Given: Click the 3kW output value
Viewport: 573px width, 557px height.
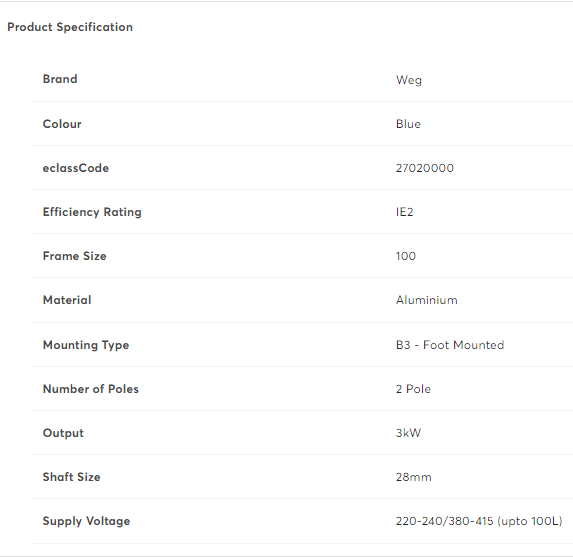Looking at the screenshot, I should pyautogui.click(x=408, y=433).
